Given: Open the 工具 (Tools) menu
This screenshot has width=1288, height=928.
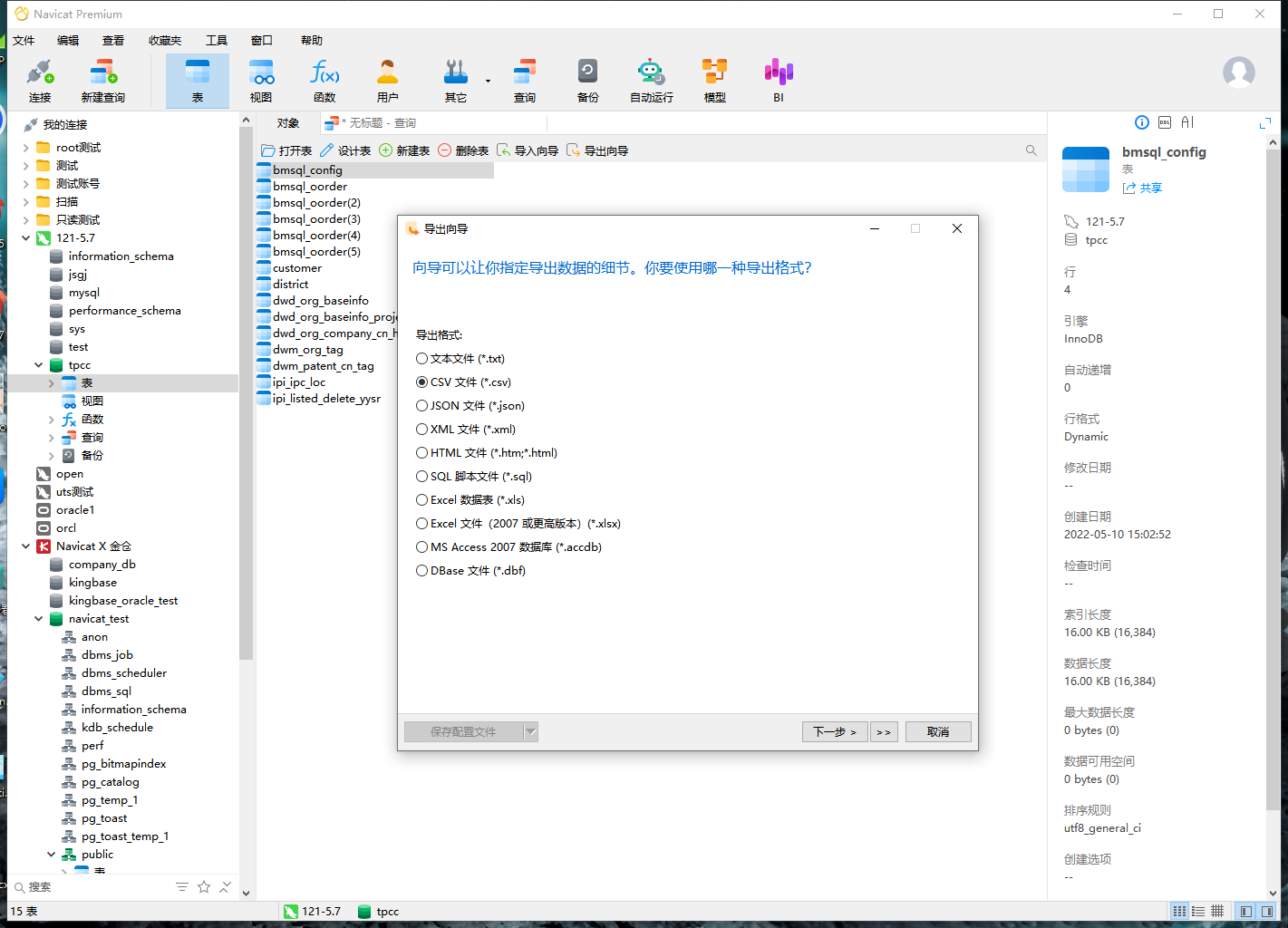Looking at the screenshot, I should [x=217, y=40].
